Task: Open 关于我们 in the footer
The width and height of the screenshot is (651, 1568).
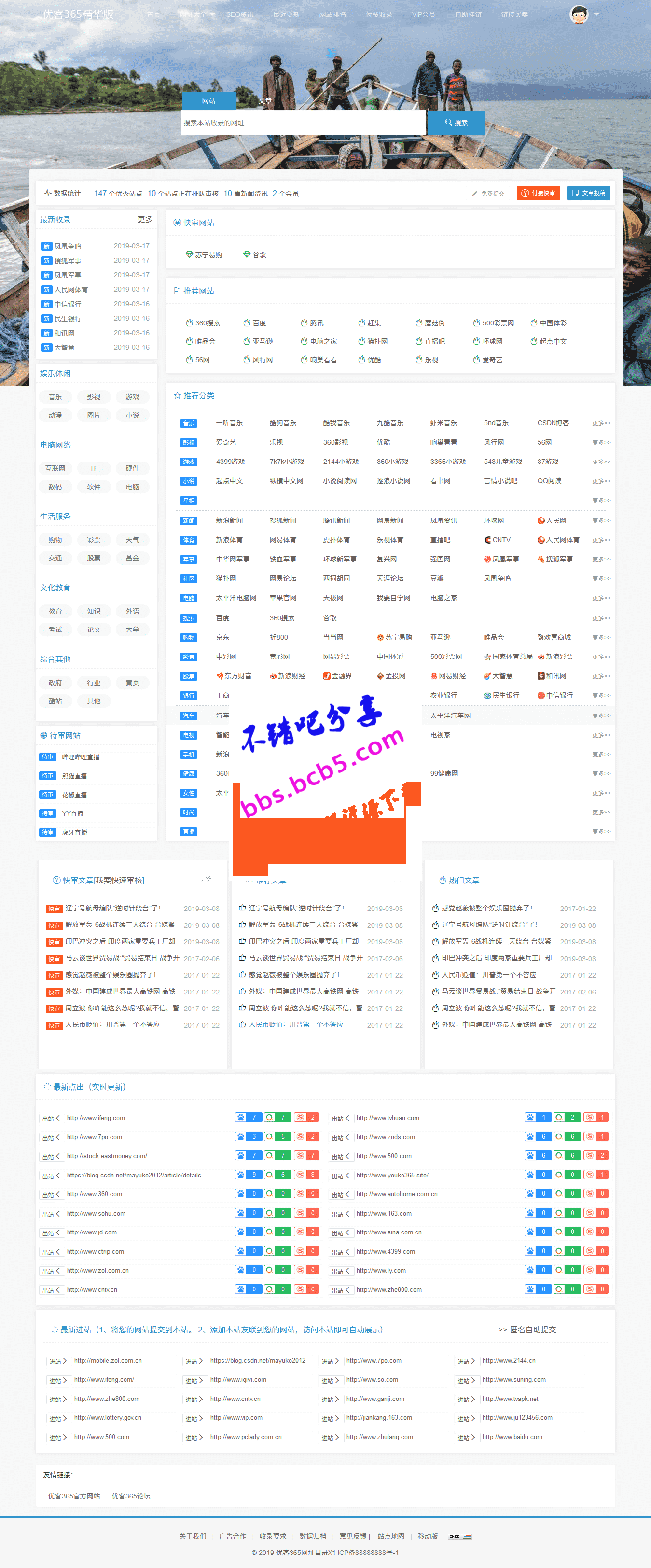Action: tap(192, 1536)
